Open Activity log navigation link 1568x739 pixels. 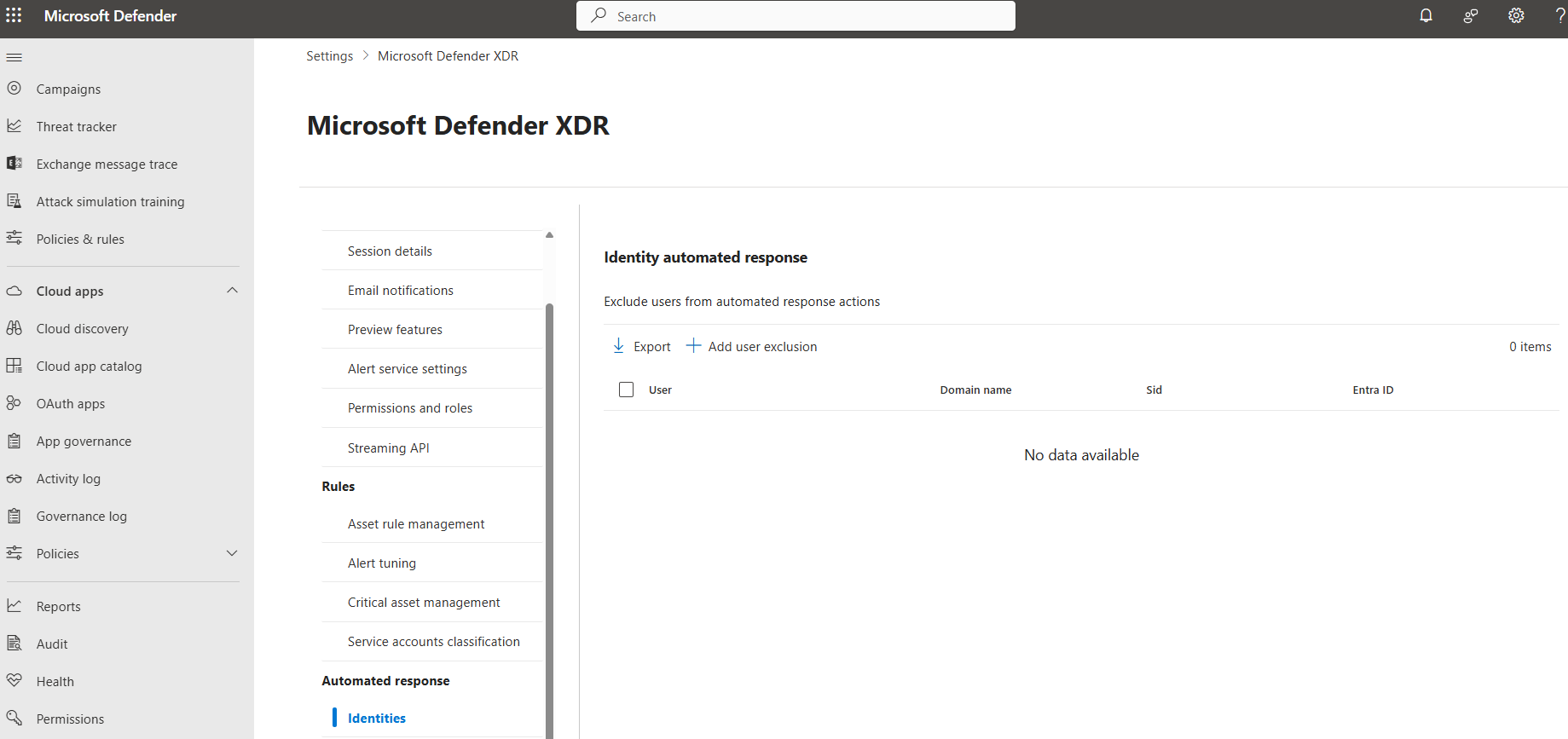[x=68, y=478]
